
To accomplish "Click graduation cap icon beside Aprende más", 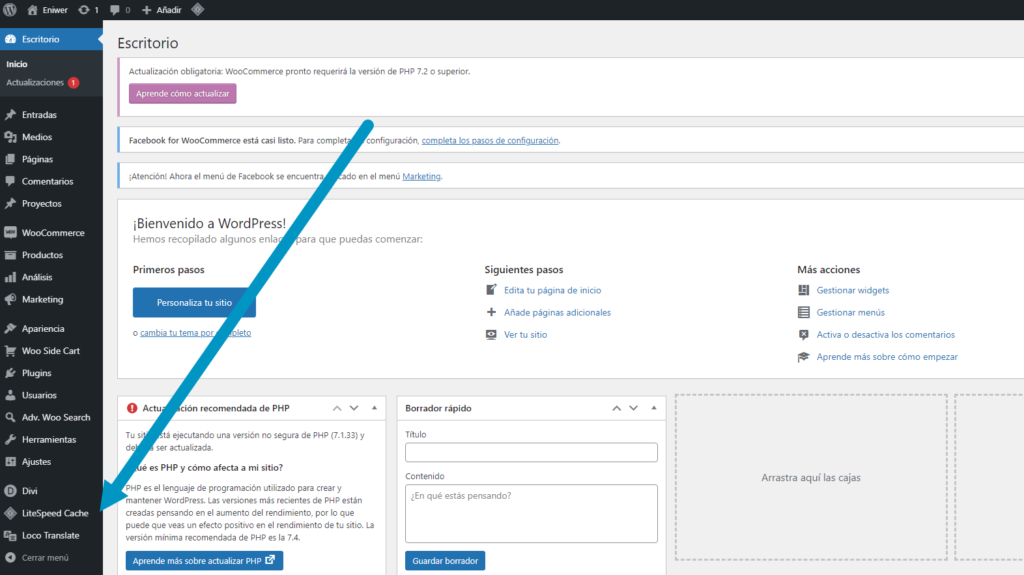I will point(803,357).
